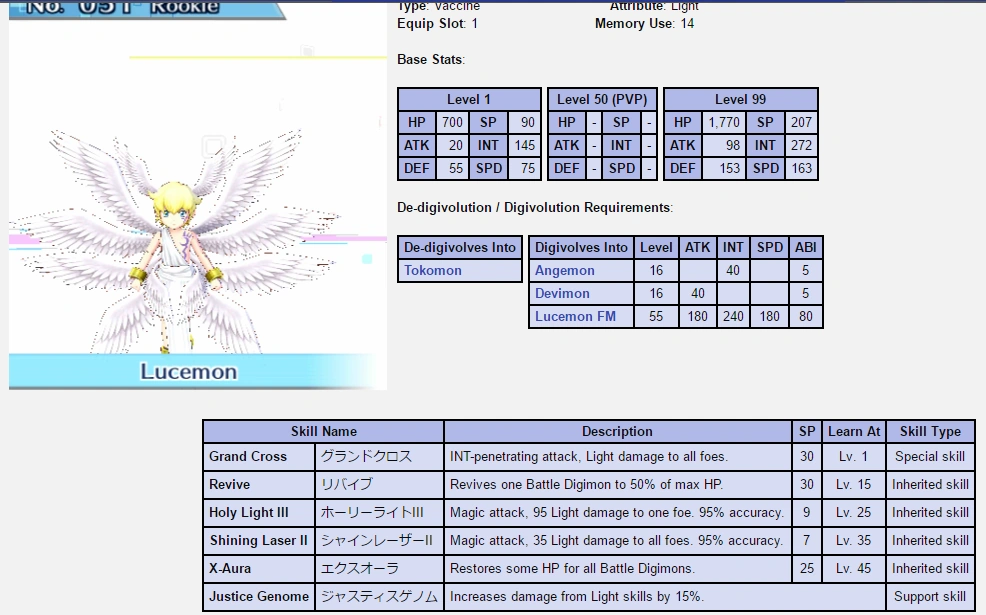The width and height of the screenshot is (986, 615).
Task: Click Holy Light III Lv. 25 cell
Action: pyautogui.click(x=854, y=512)
